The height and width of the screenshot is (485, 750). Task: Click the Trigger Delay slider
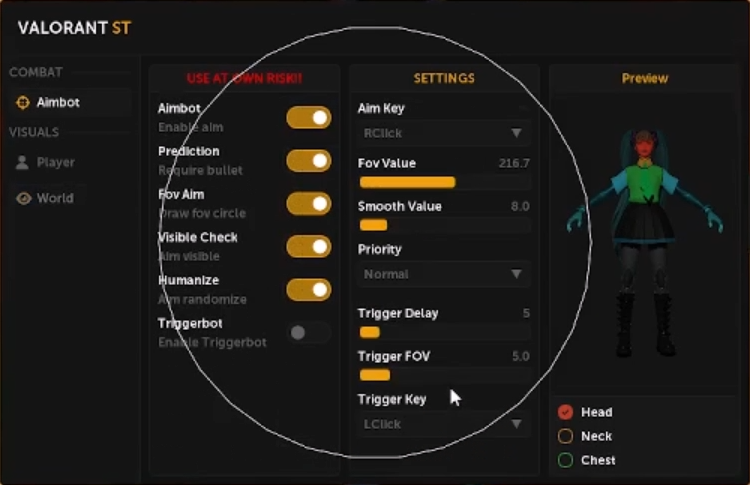tap(444, 332)
